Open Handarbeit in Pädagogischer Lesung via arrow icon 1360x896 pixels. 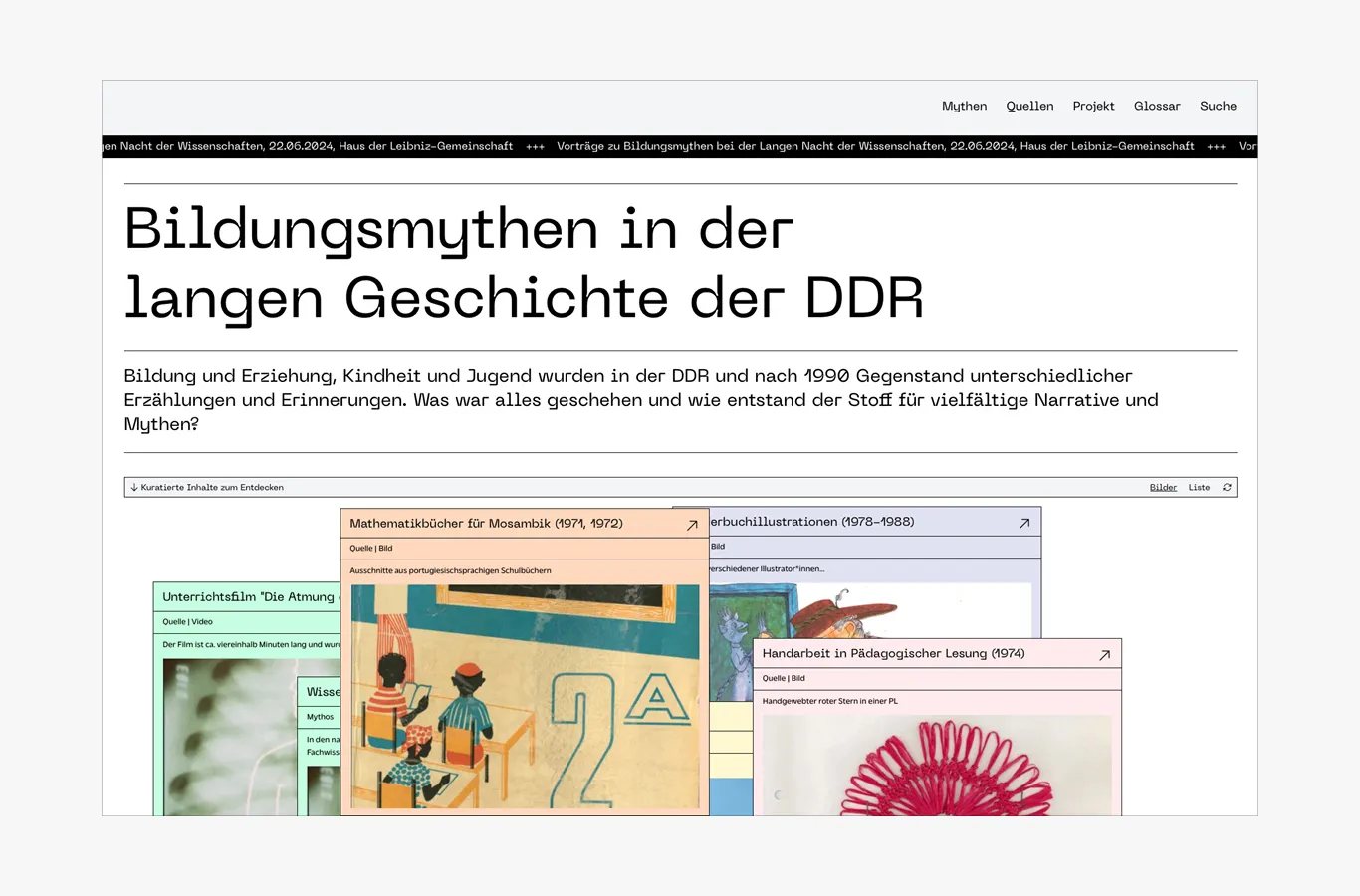pyautogui.click(x=1103, y=654)
